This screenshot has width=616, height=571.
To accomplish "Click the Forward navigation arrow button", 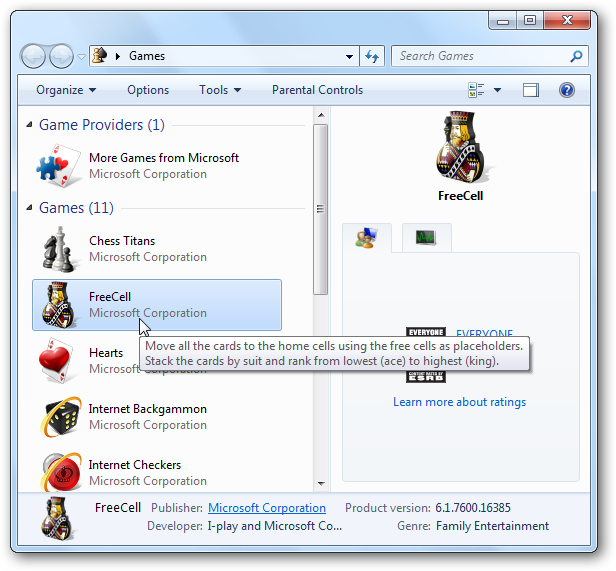I will pyautogui.click(x=61, y=56).
